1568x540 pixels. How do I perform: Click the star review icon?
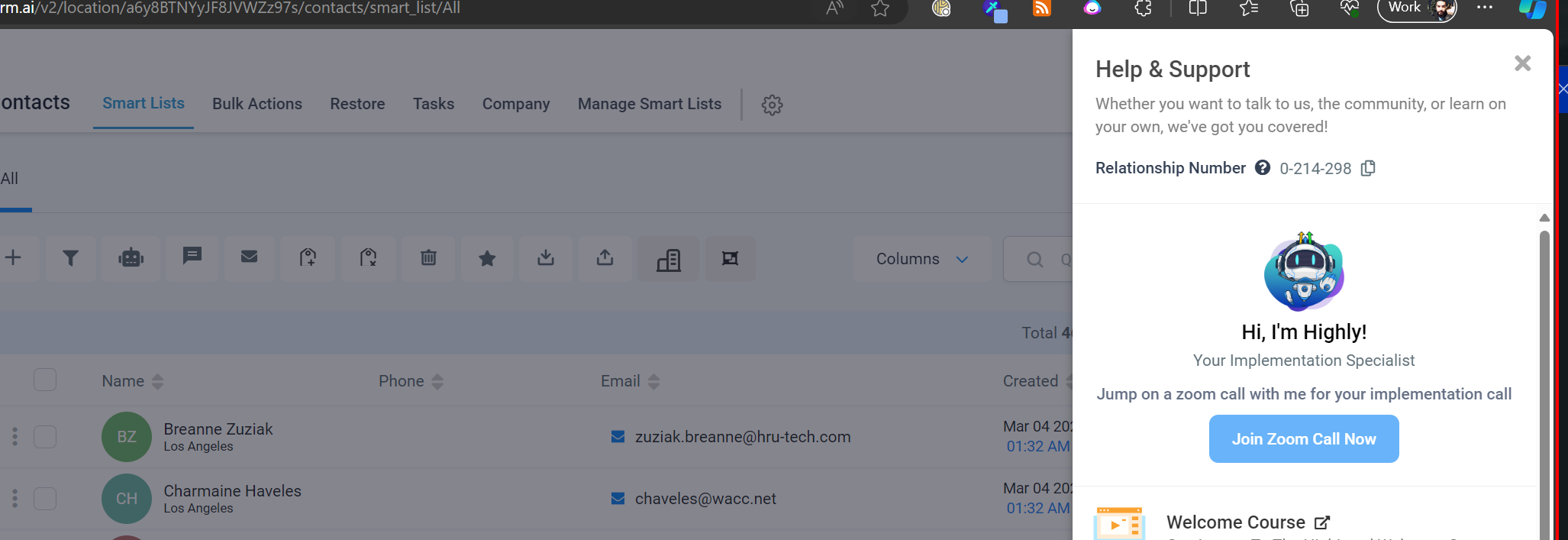point(487,258)
